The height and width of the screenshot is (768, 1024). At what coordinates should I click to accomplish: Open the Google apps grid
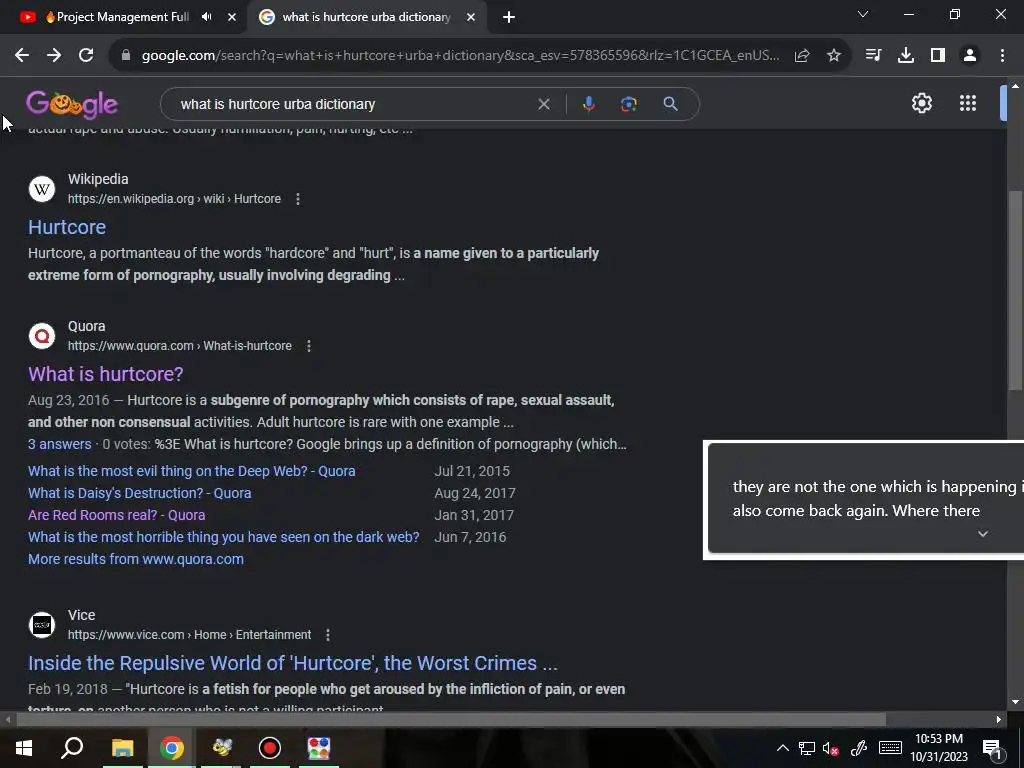tap(968, 103)
